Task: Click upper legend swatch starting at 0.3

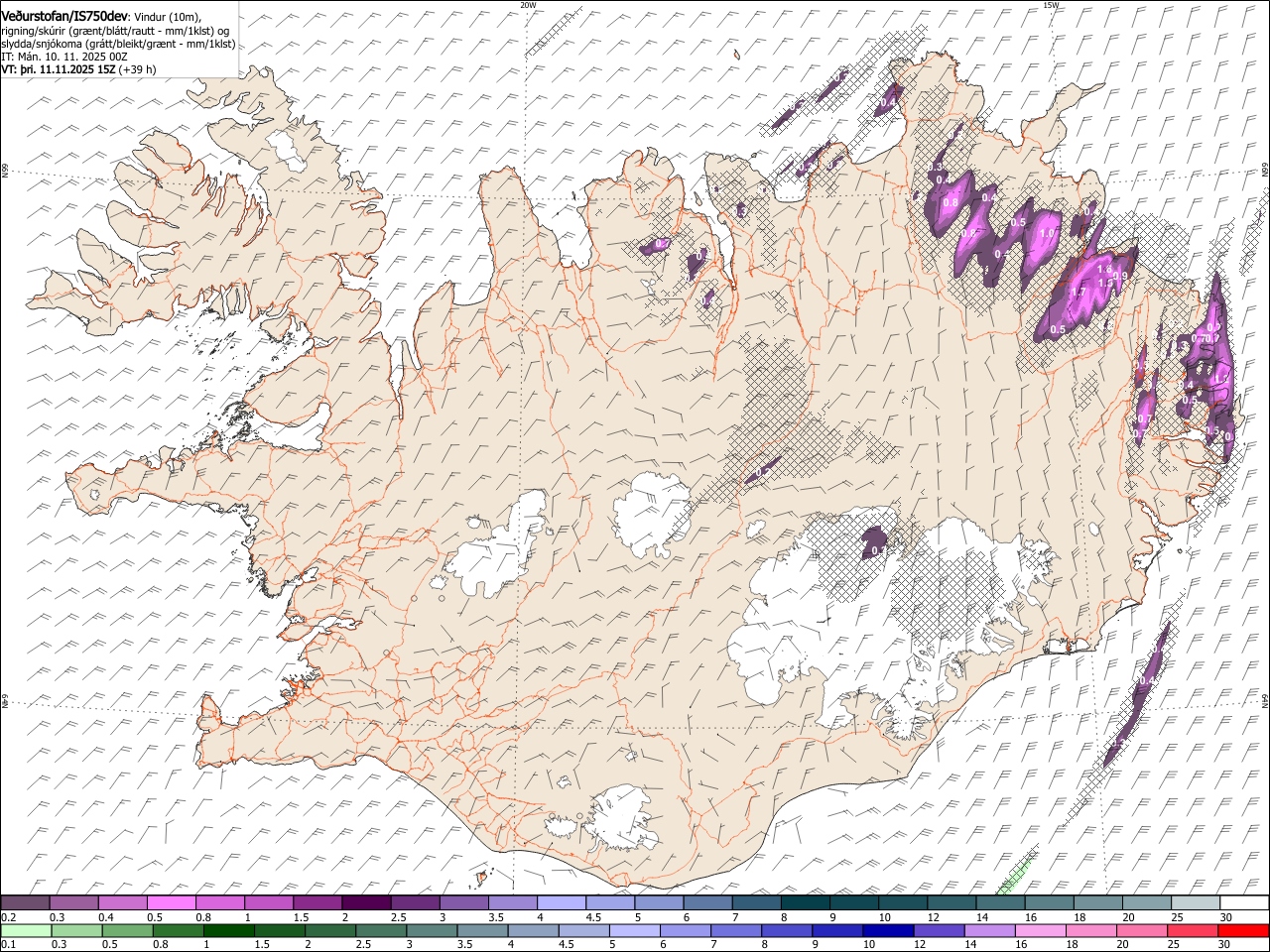Action: 74,902
